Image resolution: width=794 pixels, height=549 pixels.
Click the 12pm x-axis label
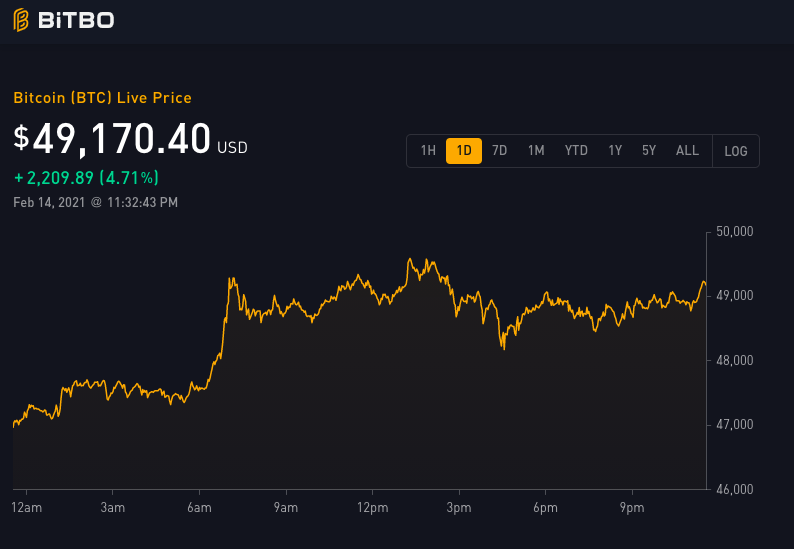[x=372, y=507]
